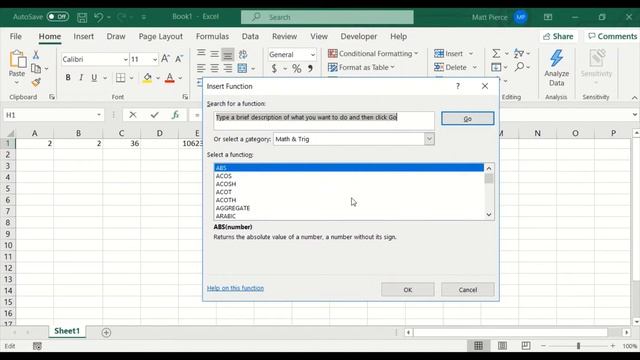Viewport: 640px width, 360px height.
Task: Click the Paste clipboard icon
Action: coord(17,60)
